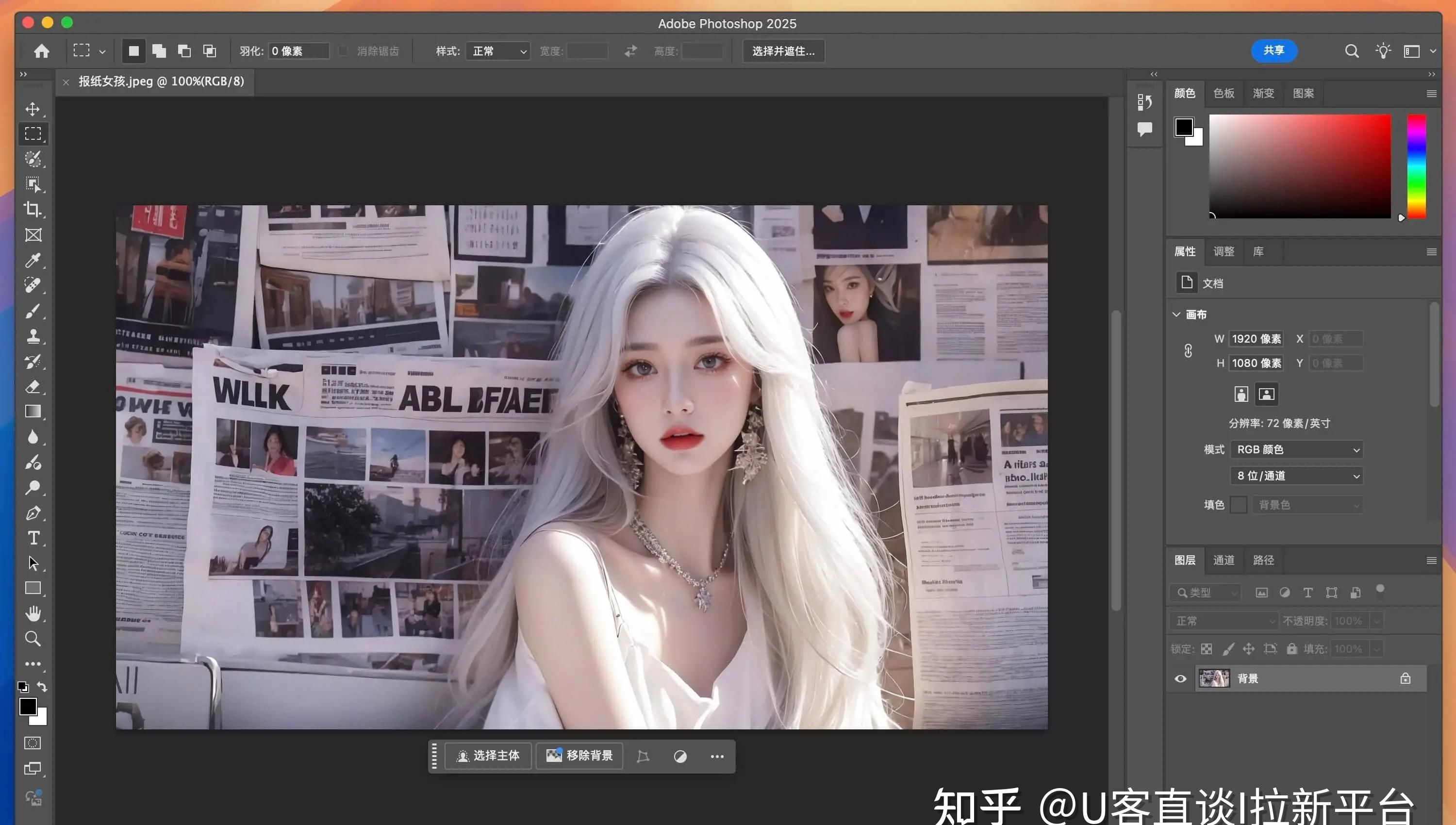Toggle Quick Mask mode in toolbar
This screenshot has width=1456, height=825.
click(x=33, y=743)
